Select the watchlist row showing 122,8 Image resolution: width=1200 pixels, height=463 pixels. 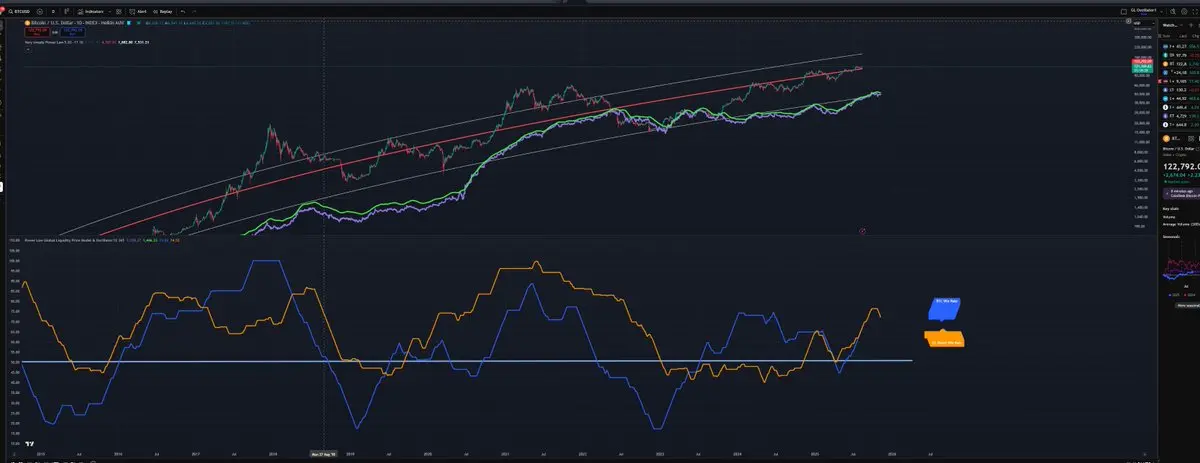pyautogui.click(x=1180, y=64)
